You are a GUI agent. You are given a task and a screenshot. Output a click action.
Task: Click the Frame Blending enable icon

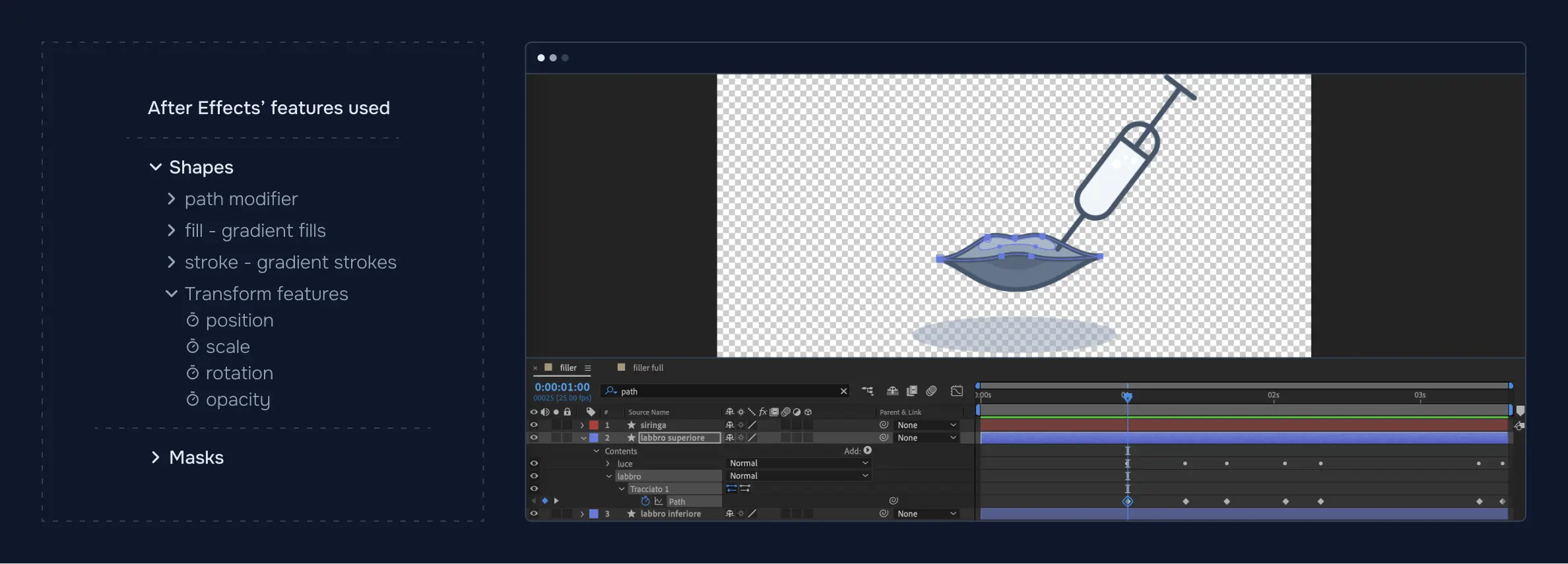pyautogui.click(x=911, y=391)
